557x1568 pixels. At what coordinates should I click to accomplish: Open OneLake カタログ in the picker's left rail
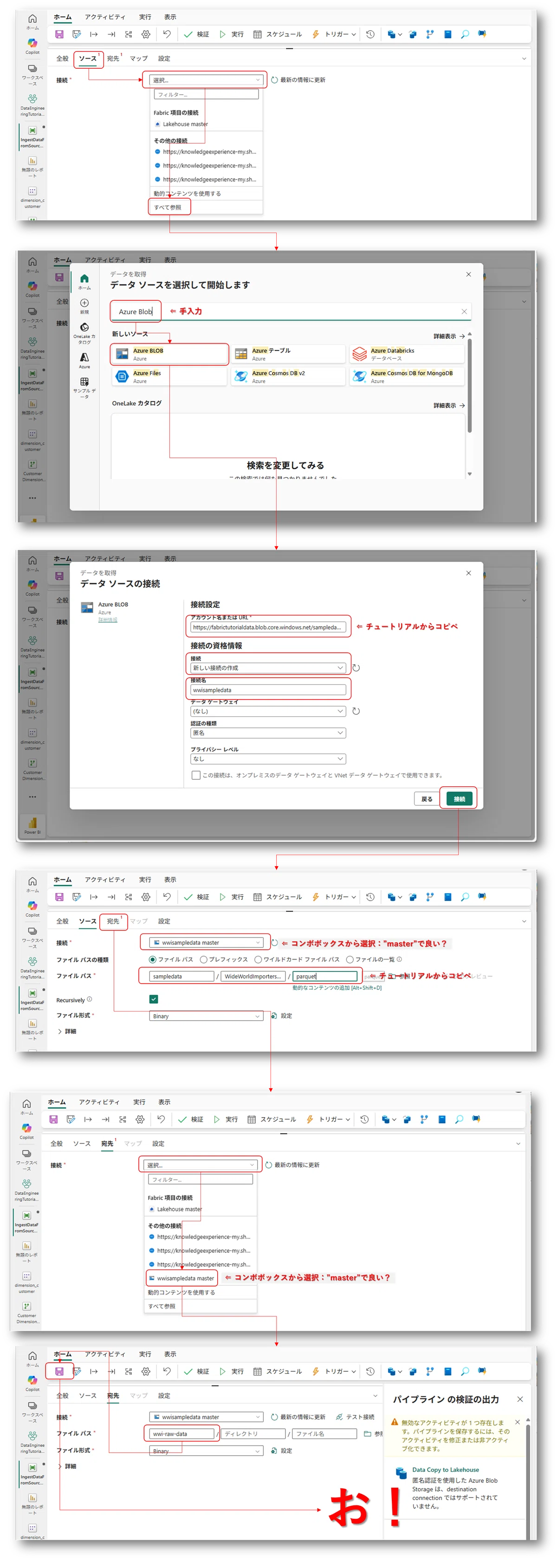coord(84,334)
